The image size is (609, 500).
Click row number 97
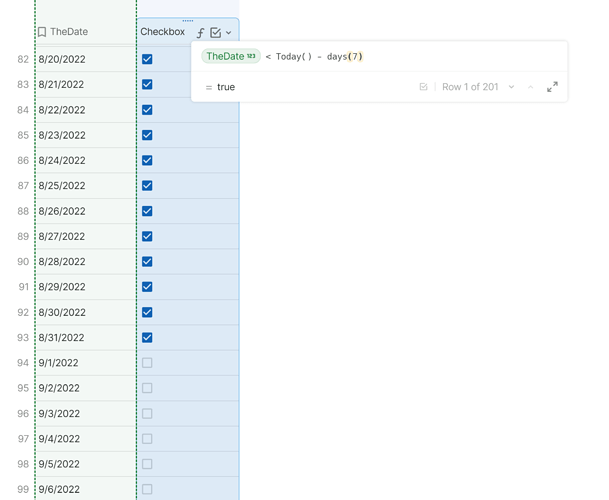click(x=23, y=439)
